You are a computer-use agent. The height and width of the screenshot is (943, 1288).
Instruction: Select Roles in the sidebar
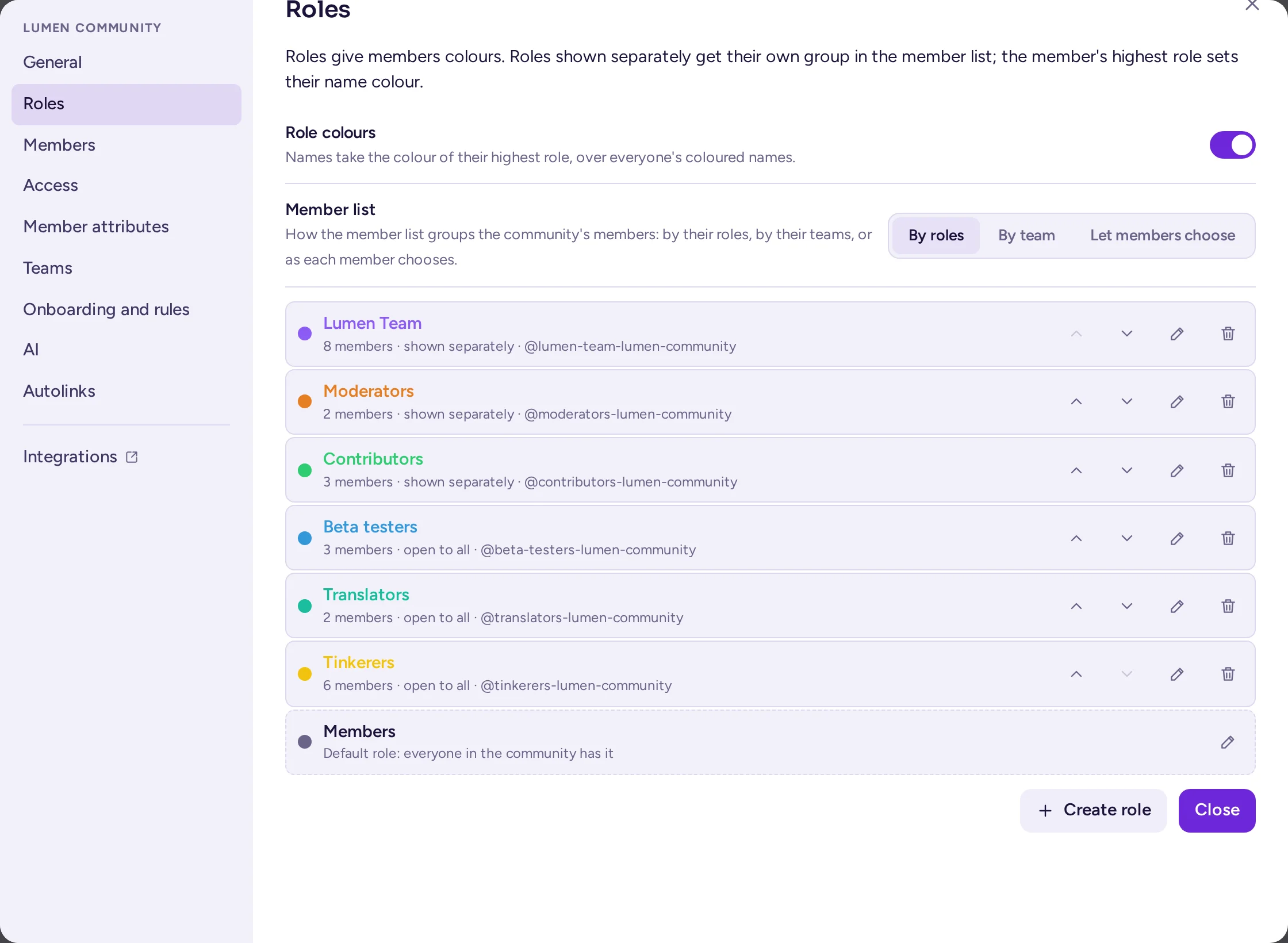(x=126, y=104)
